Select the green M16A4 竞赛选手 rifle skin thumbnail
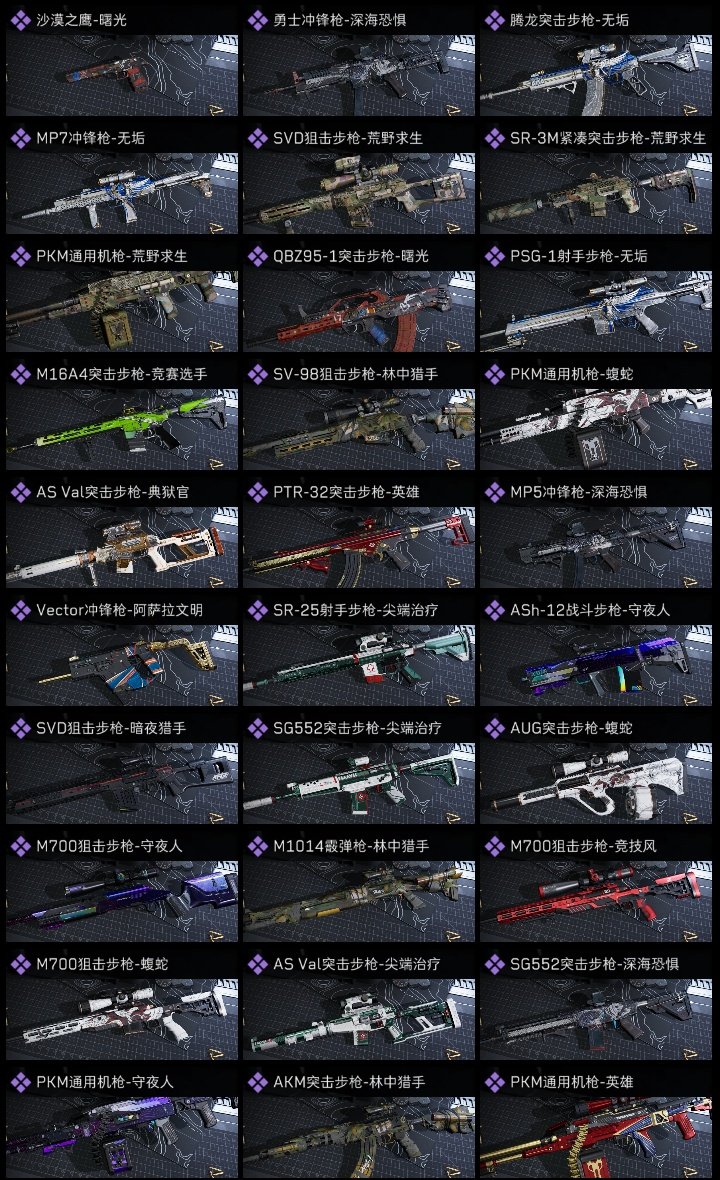 122,430
